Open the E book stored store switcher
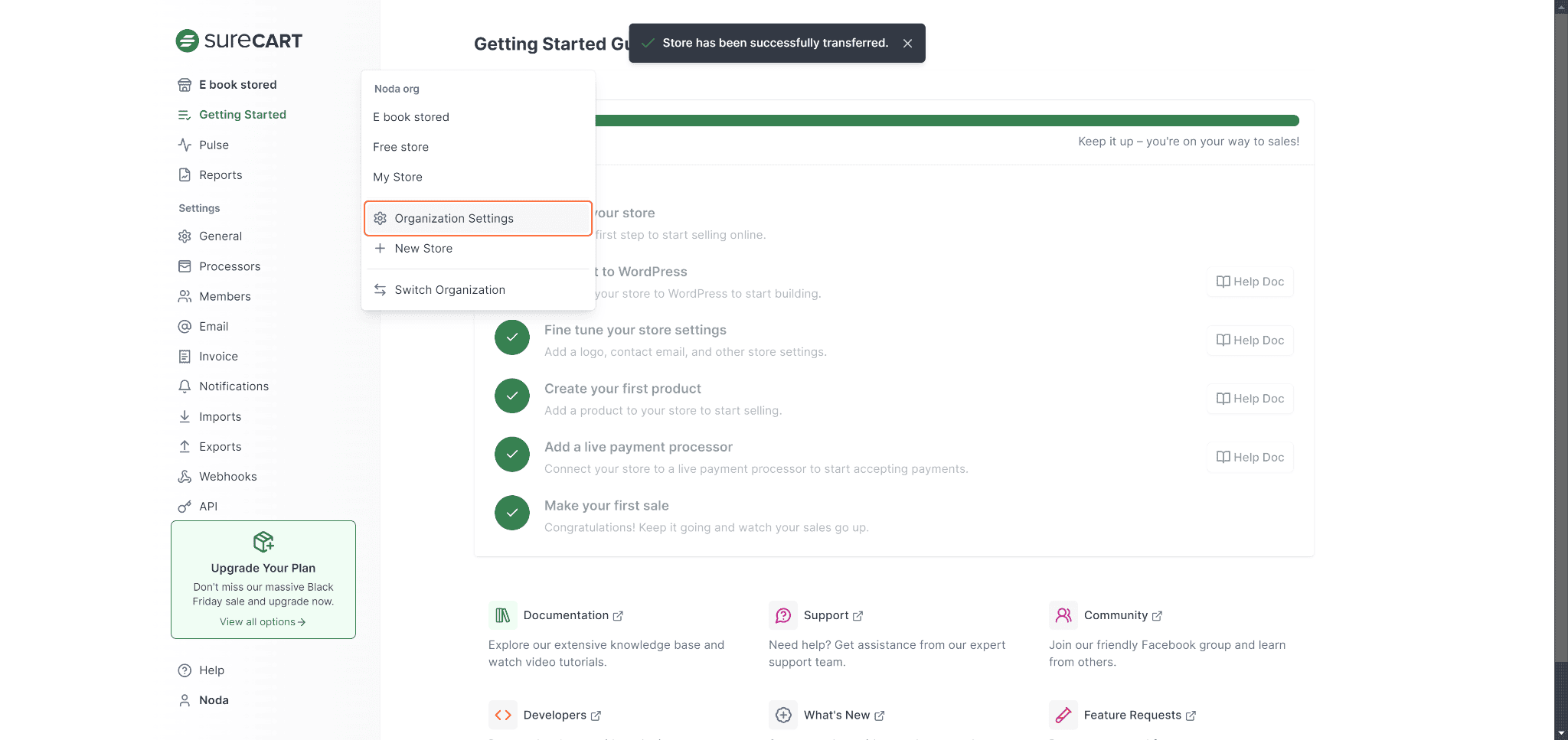Screen dimensions: 1568x740 [237, 85]
